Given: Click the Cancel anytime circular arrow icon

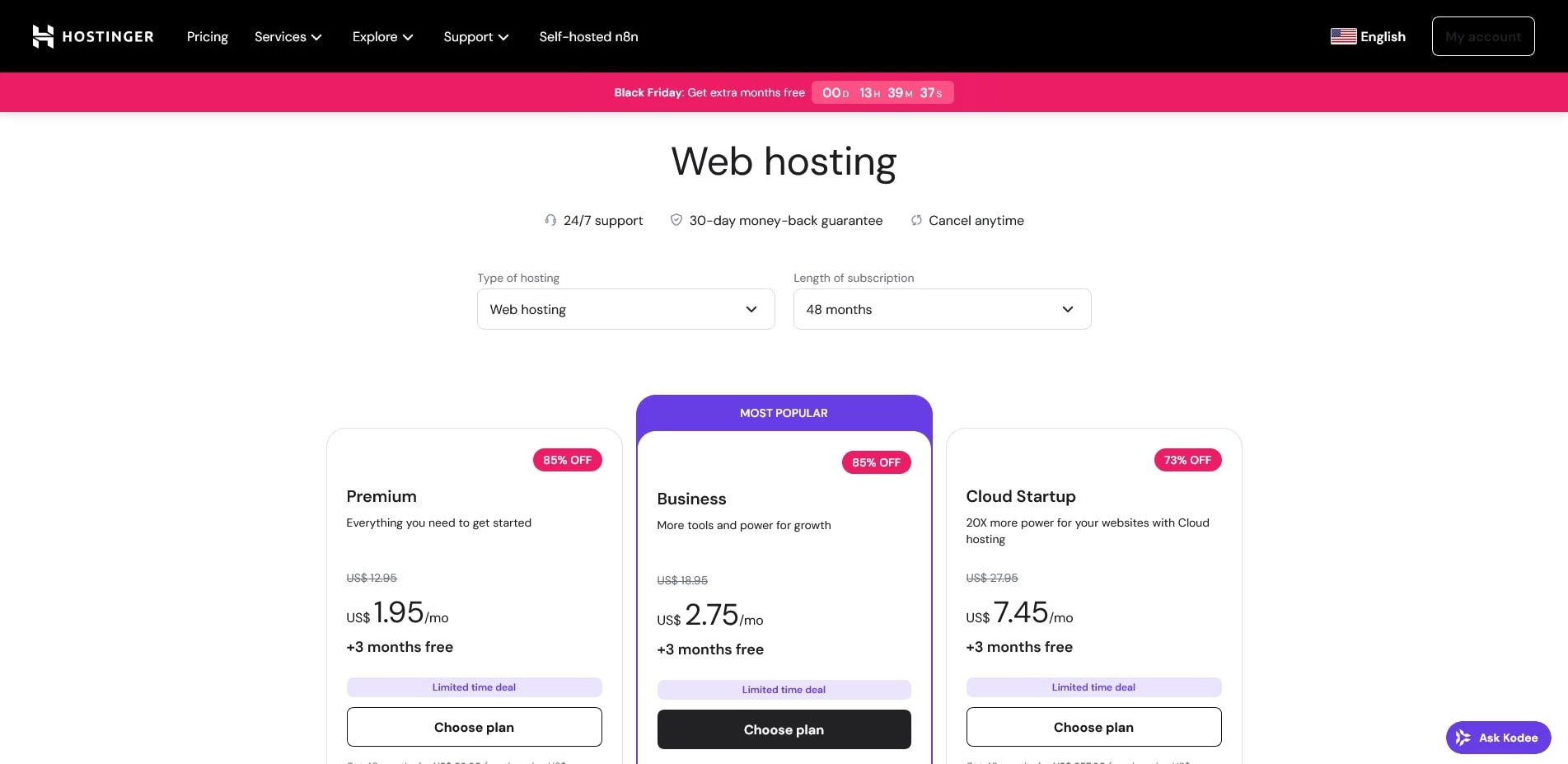Looking at the screenshot, I should 915,220.
